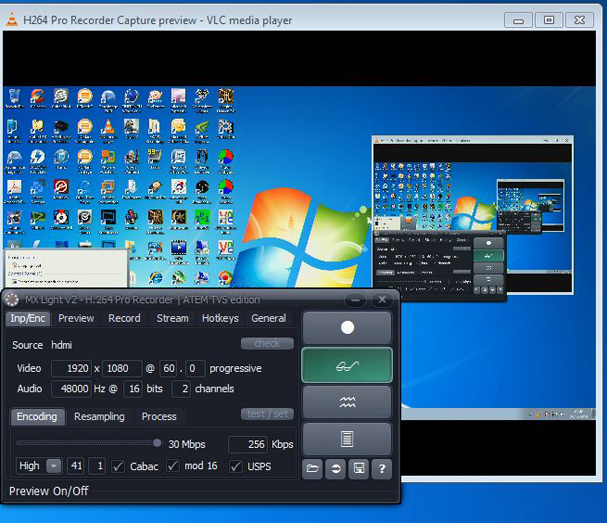This screenshot has width=607, height=523.
Task: Toggle the Cabac checkbox
Action: click(x=118, y=466)
